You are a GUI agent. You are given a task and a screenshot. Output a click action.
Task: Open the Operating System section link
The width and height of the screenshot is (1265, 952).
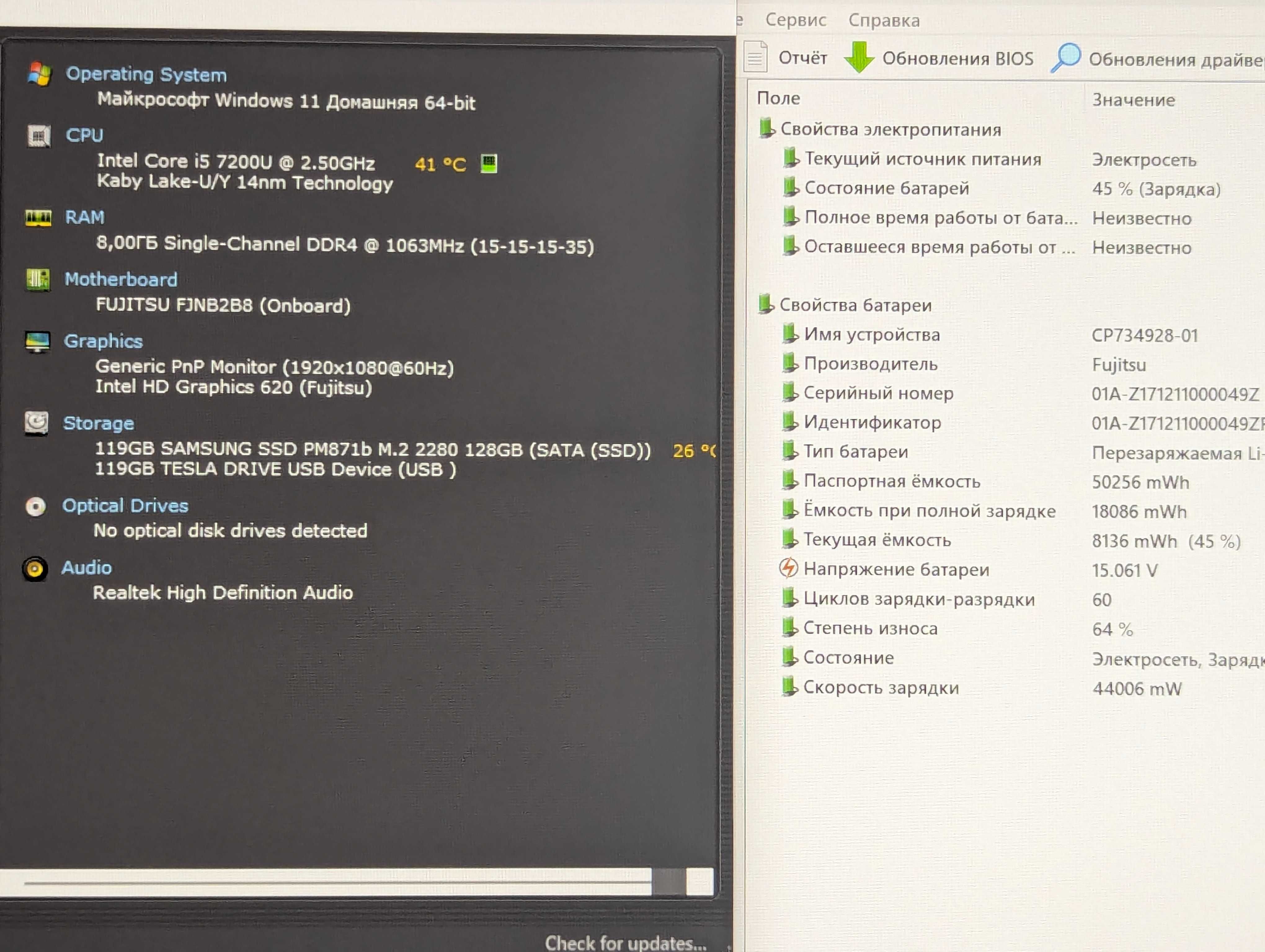tap(146, 74)
